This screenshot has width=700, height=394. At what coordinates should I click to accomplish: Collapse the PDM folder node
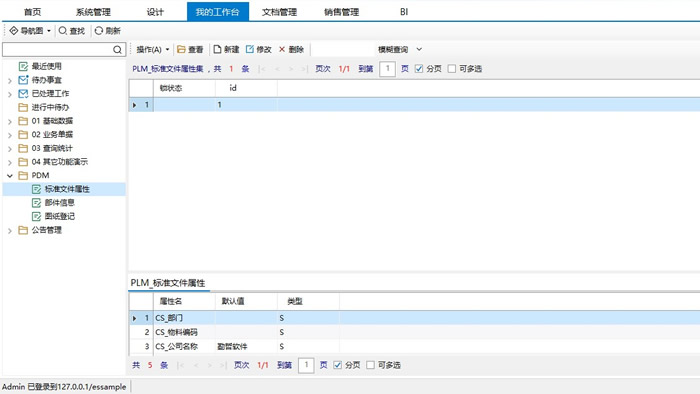coord(10,176)
